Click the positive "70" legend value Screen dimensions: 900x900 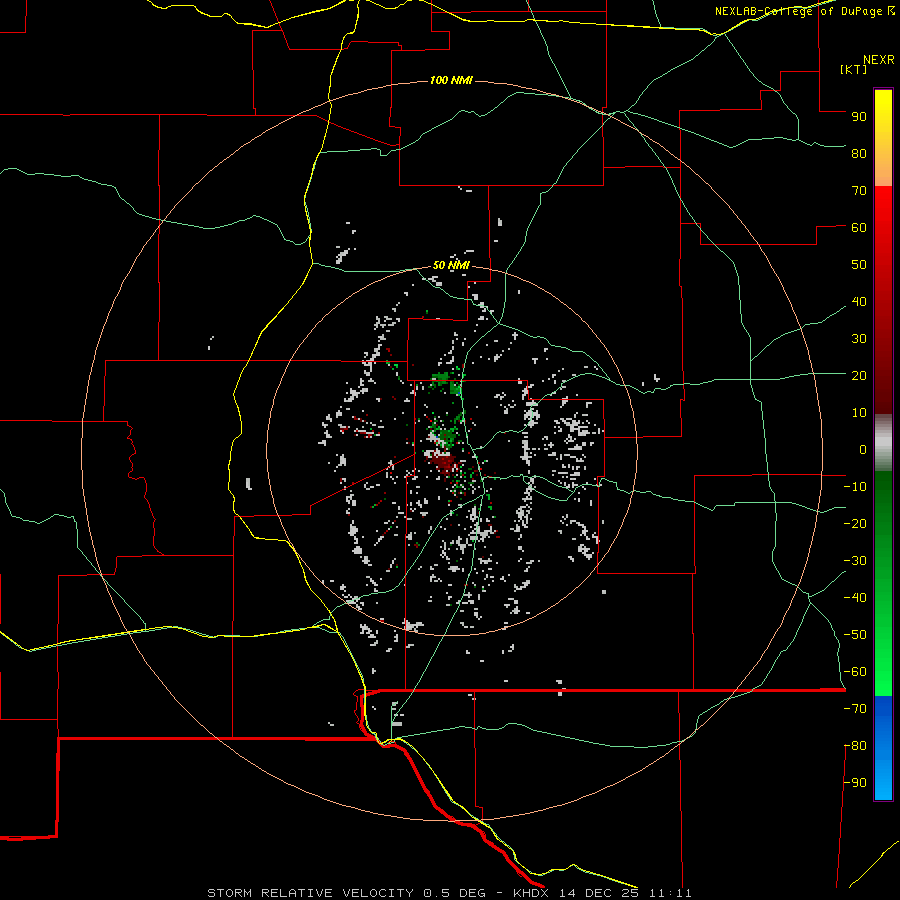(859, 191)
